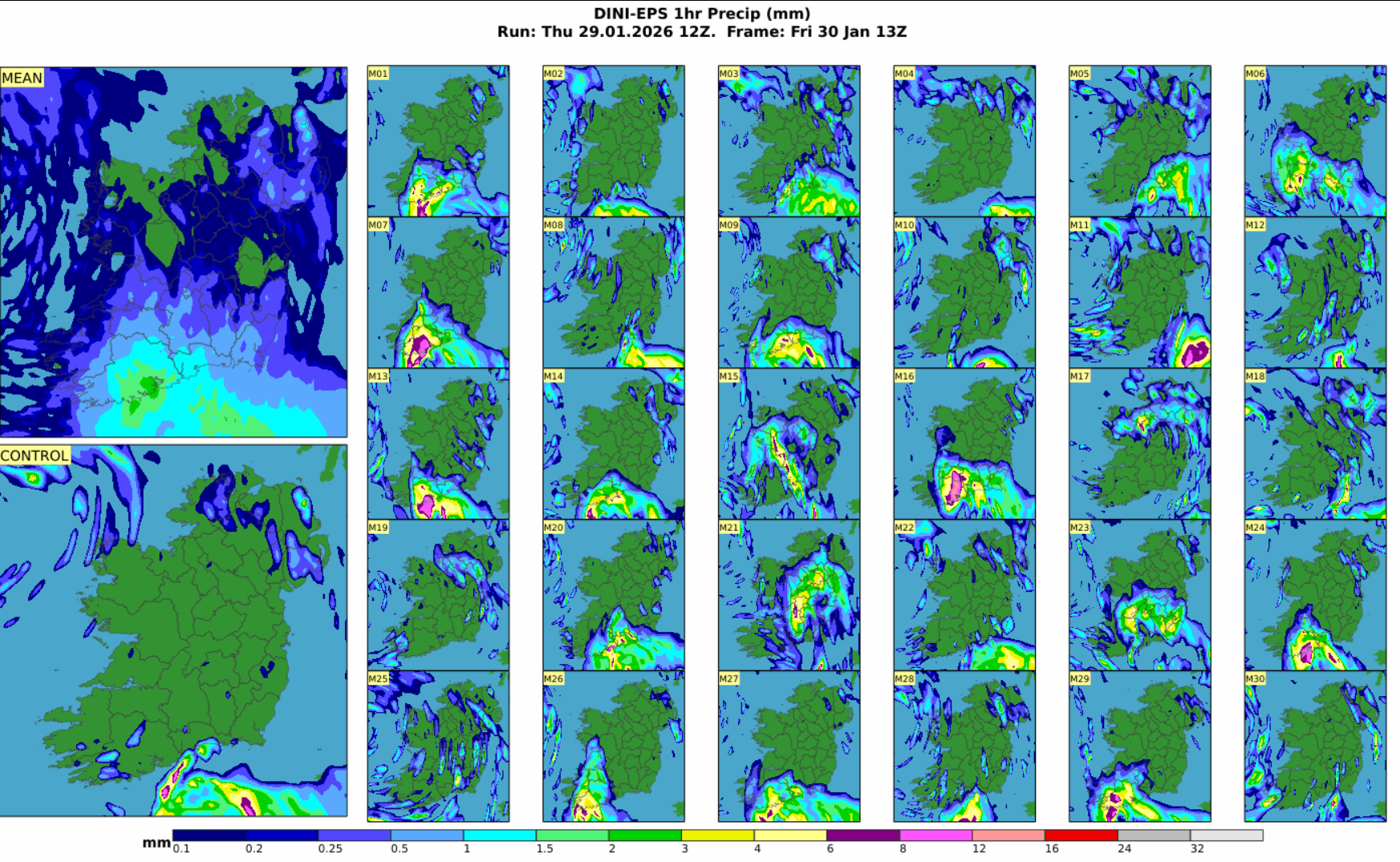
Task: Click the M25 ensemble panel
Action: click(x=438, y=747)
